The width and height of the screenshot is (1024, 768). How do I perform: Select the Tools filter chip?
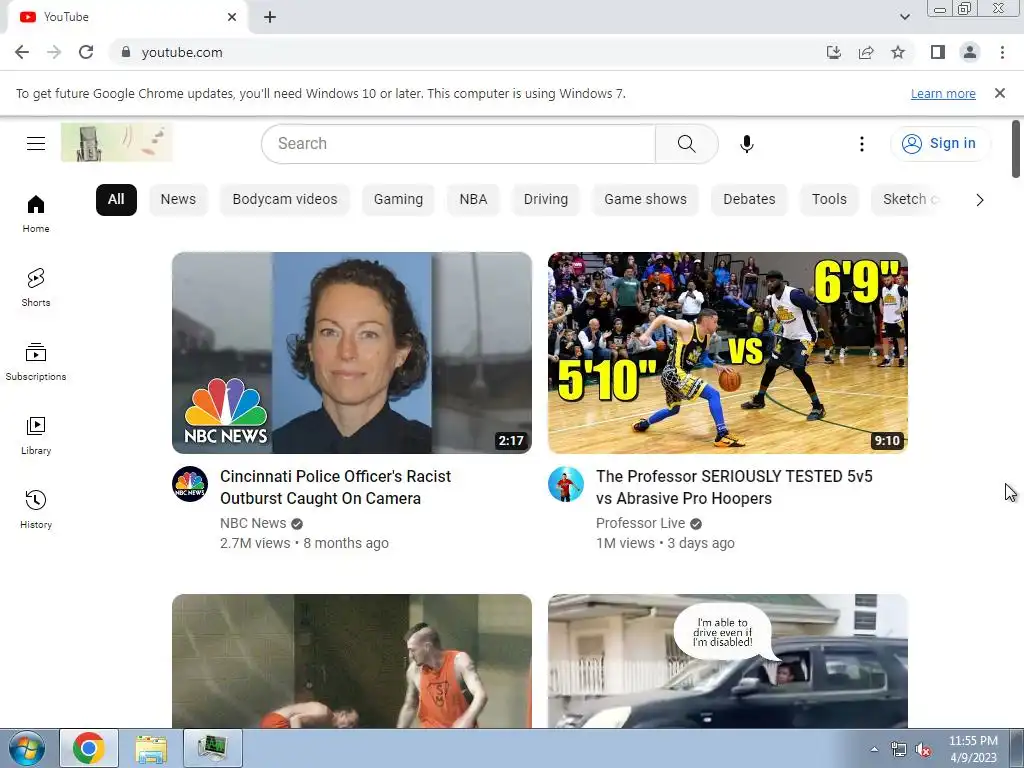[829, 199]
